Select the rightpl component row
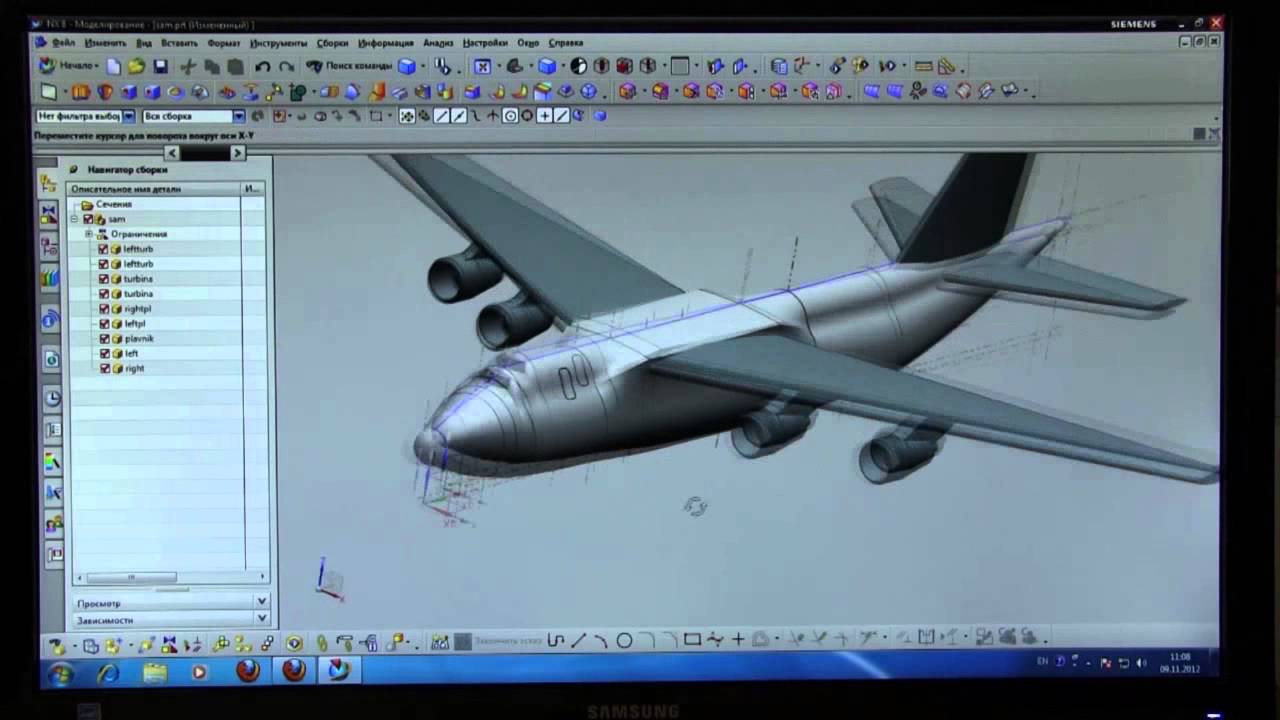 tap(137, 309)
